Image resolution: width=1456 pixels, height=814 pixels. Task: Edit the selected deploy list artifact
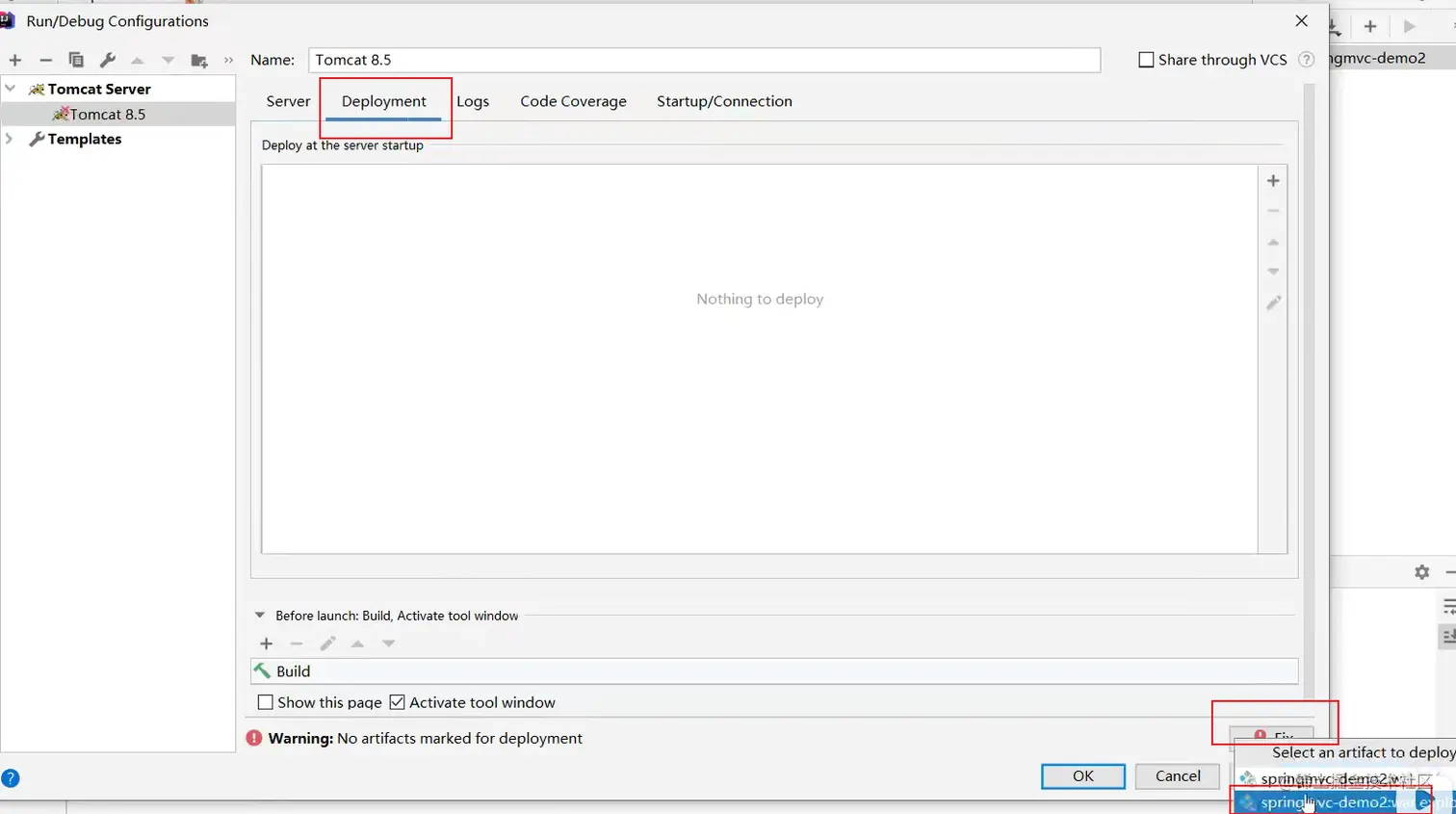1273,302
